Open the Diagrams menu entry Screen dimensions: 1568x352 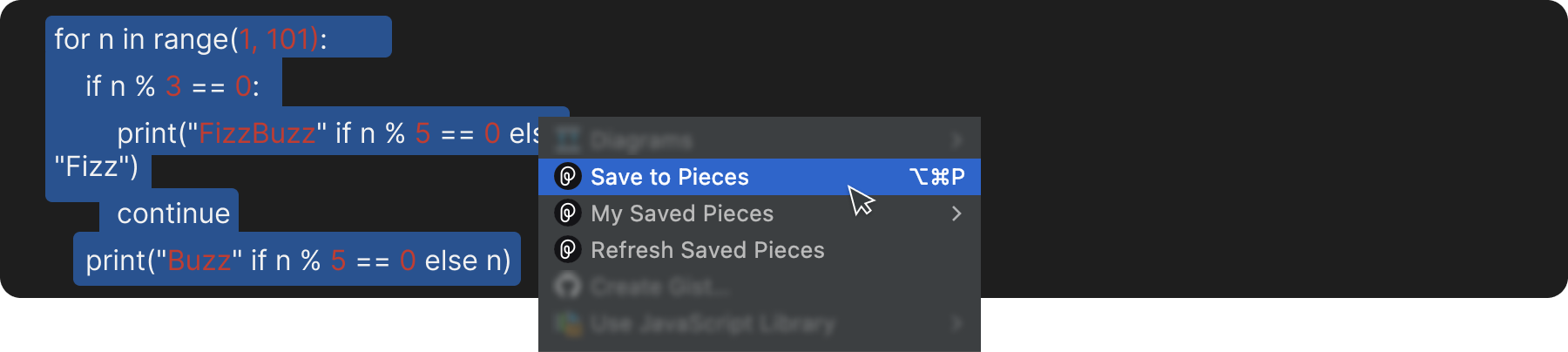pyautogui.click(x=641, y=139)
